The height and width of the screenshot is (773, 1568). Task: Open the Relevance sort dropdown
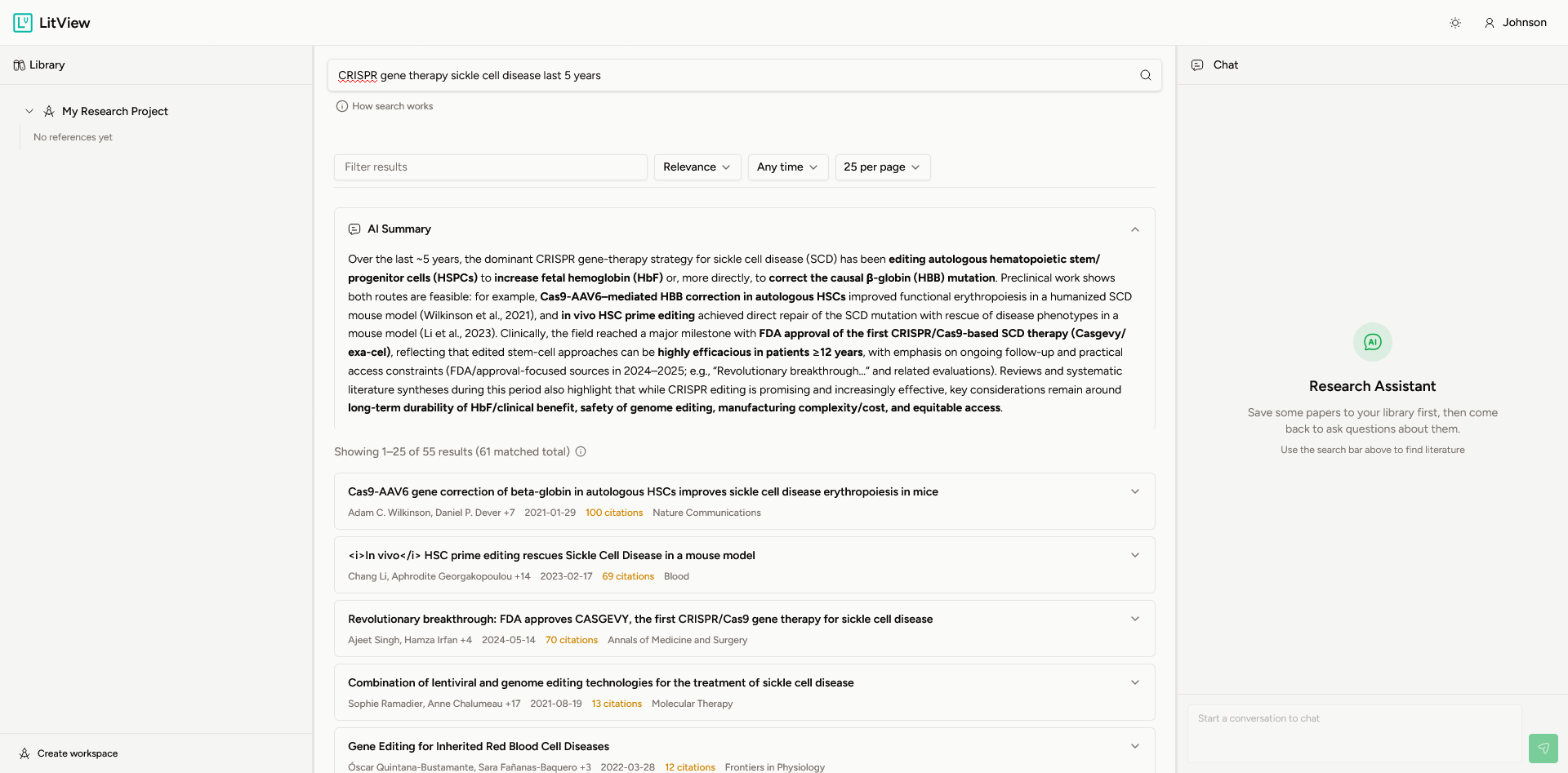(697, 167)
